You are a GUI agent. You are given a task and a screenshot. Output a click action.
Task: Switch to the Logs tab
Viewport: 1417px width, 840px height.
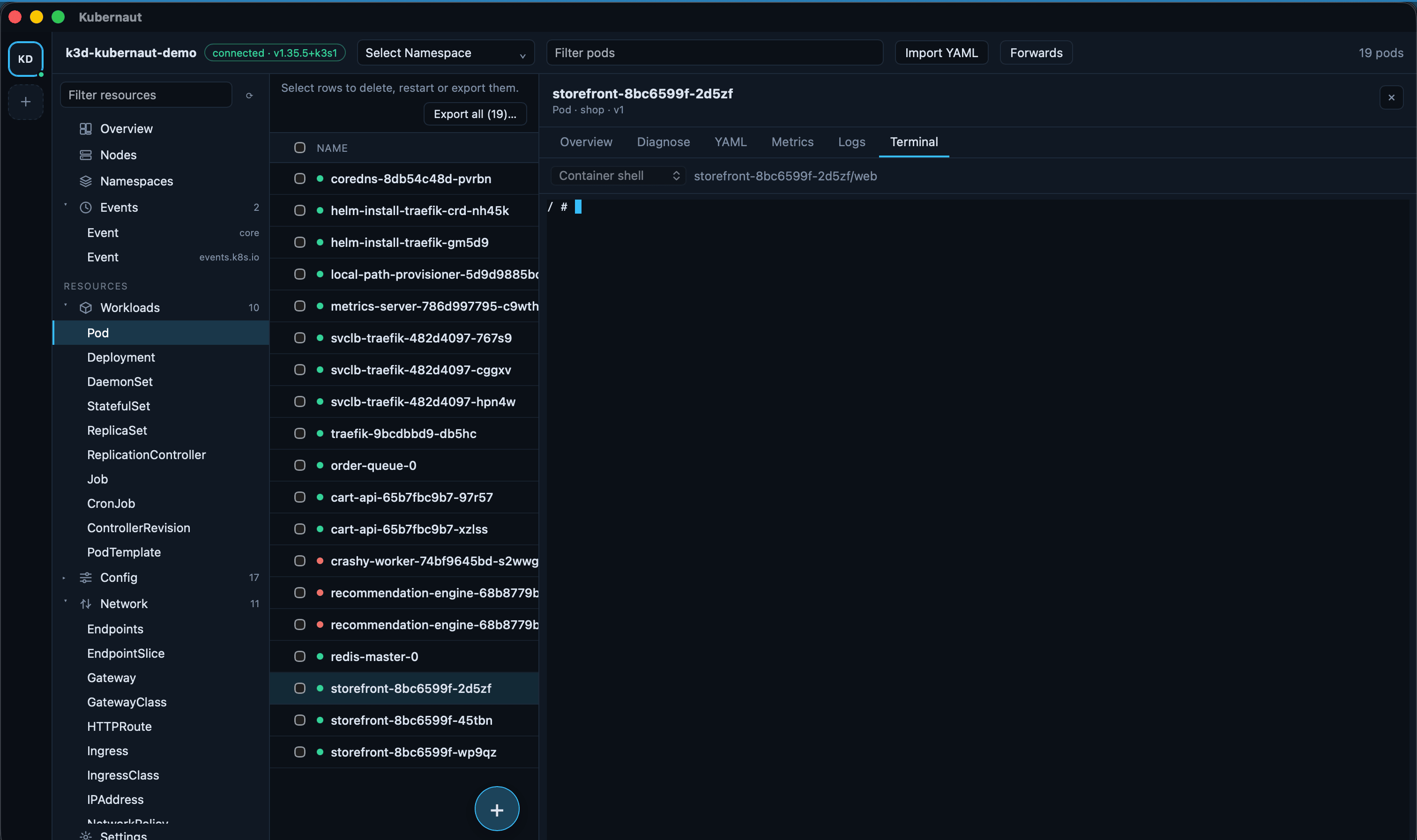coord(851,142)
